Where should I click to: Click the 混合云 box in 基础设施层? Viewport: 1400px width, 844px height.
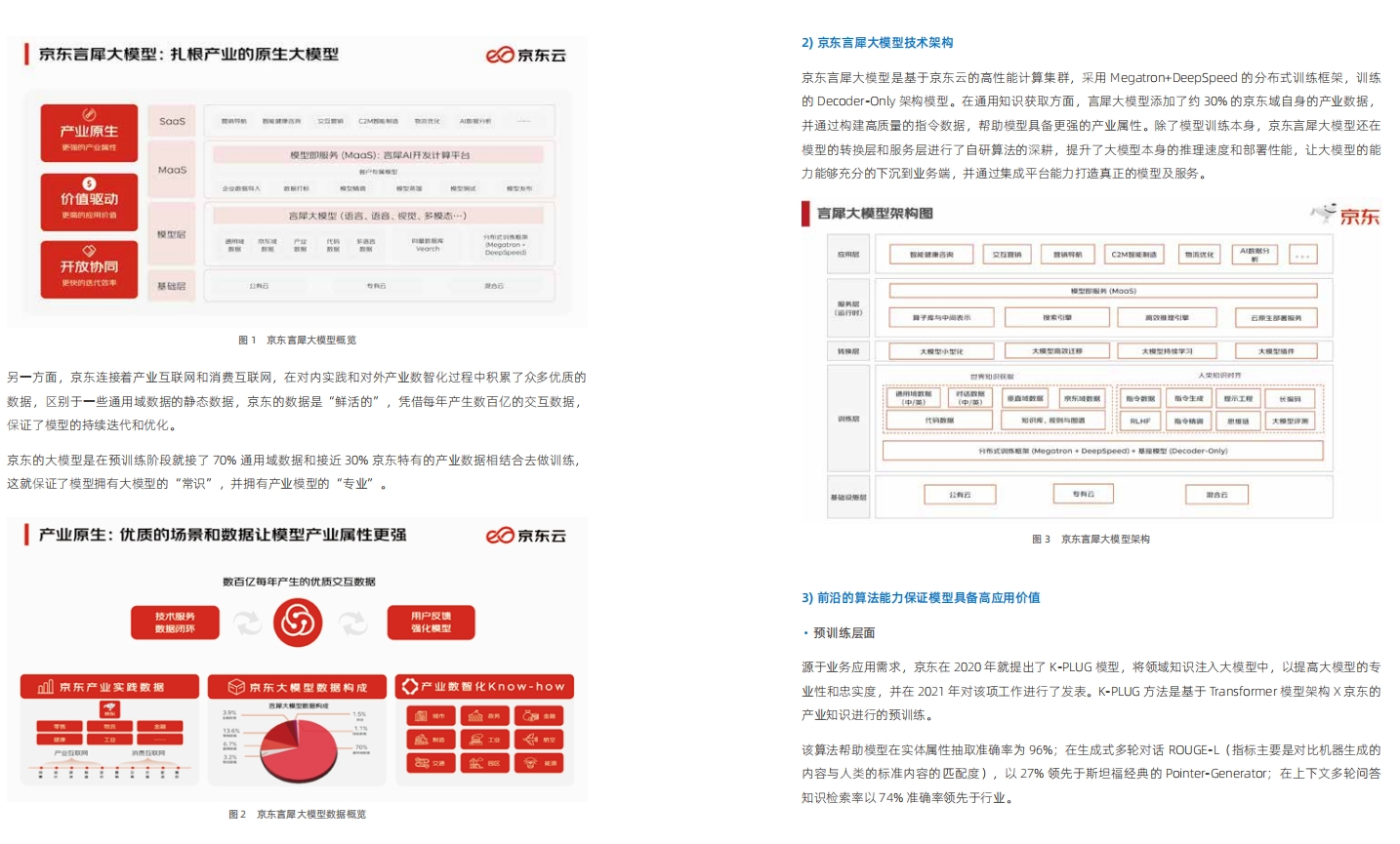1216,495
